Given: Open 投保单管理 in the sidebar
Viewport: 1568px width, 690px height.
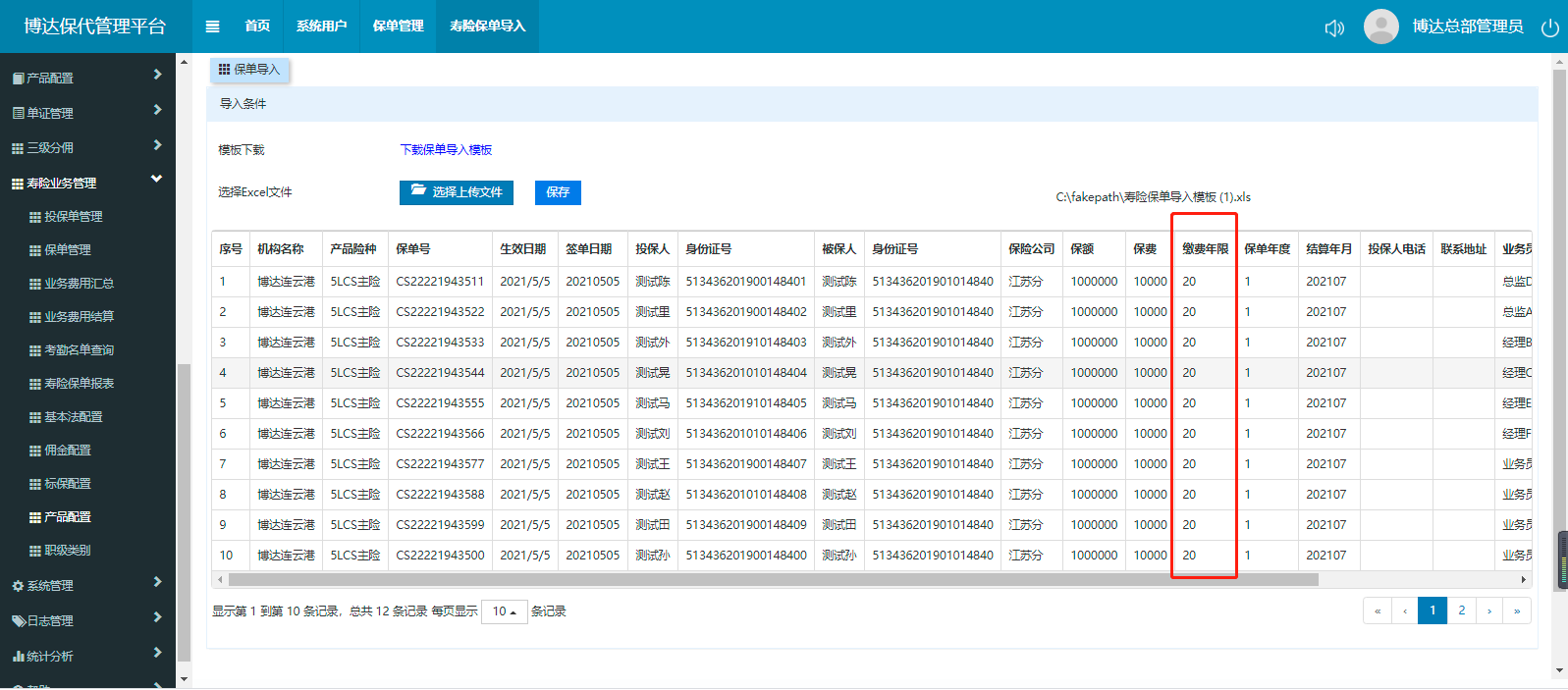Looking at the screenshot, I should click(x=73, y=217).
